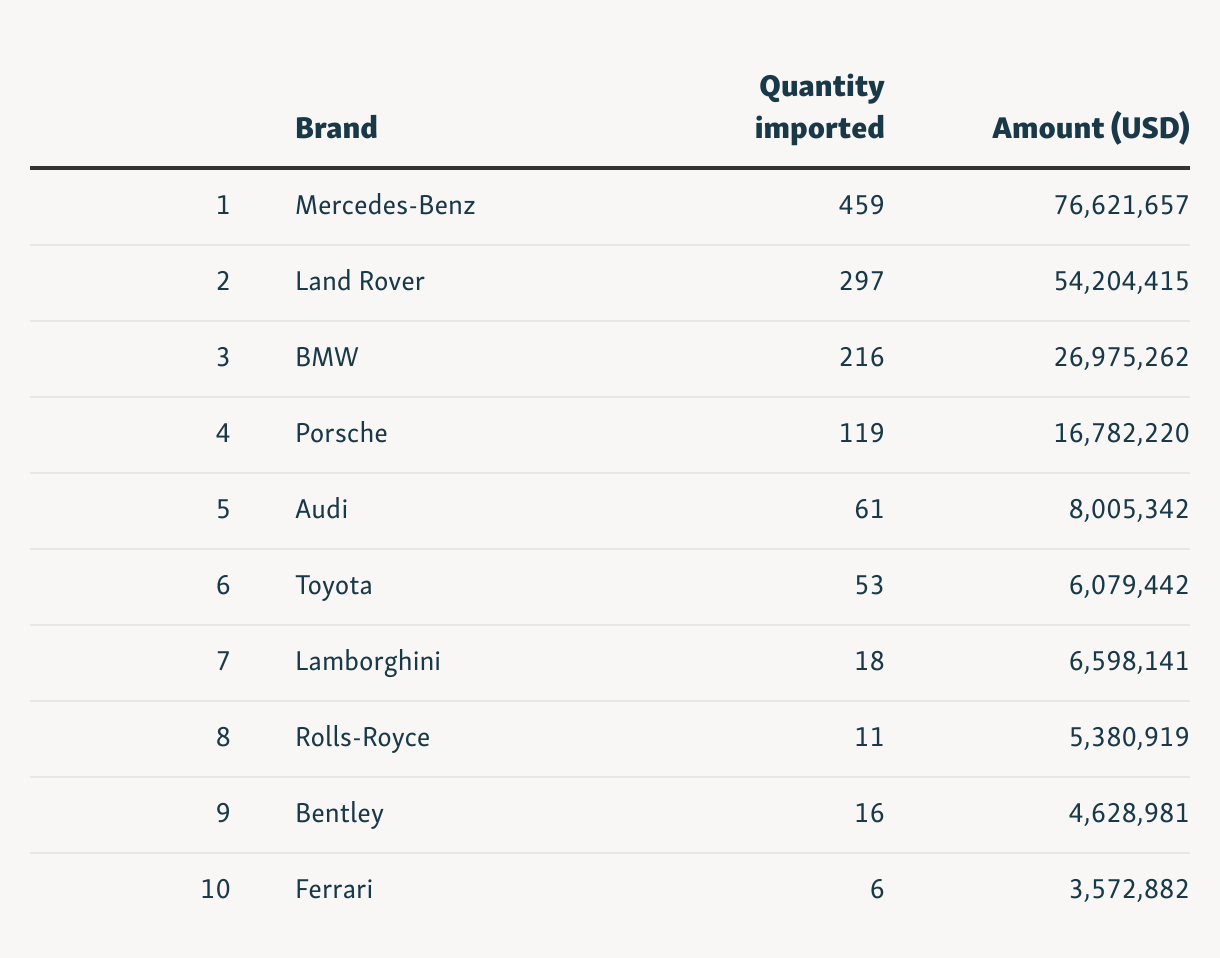Select the Mercedes-Benz brand cell
This screenshot has height=958, width=1220.
385,205
